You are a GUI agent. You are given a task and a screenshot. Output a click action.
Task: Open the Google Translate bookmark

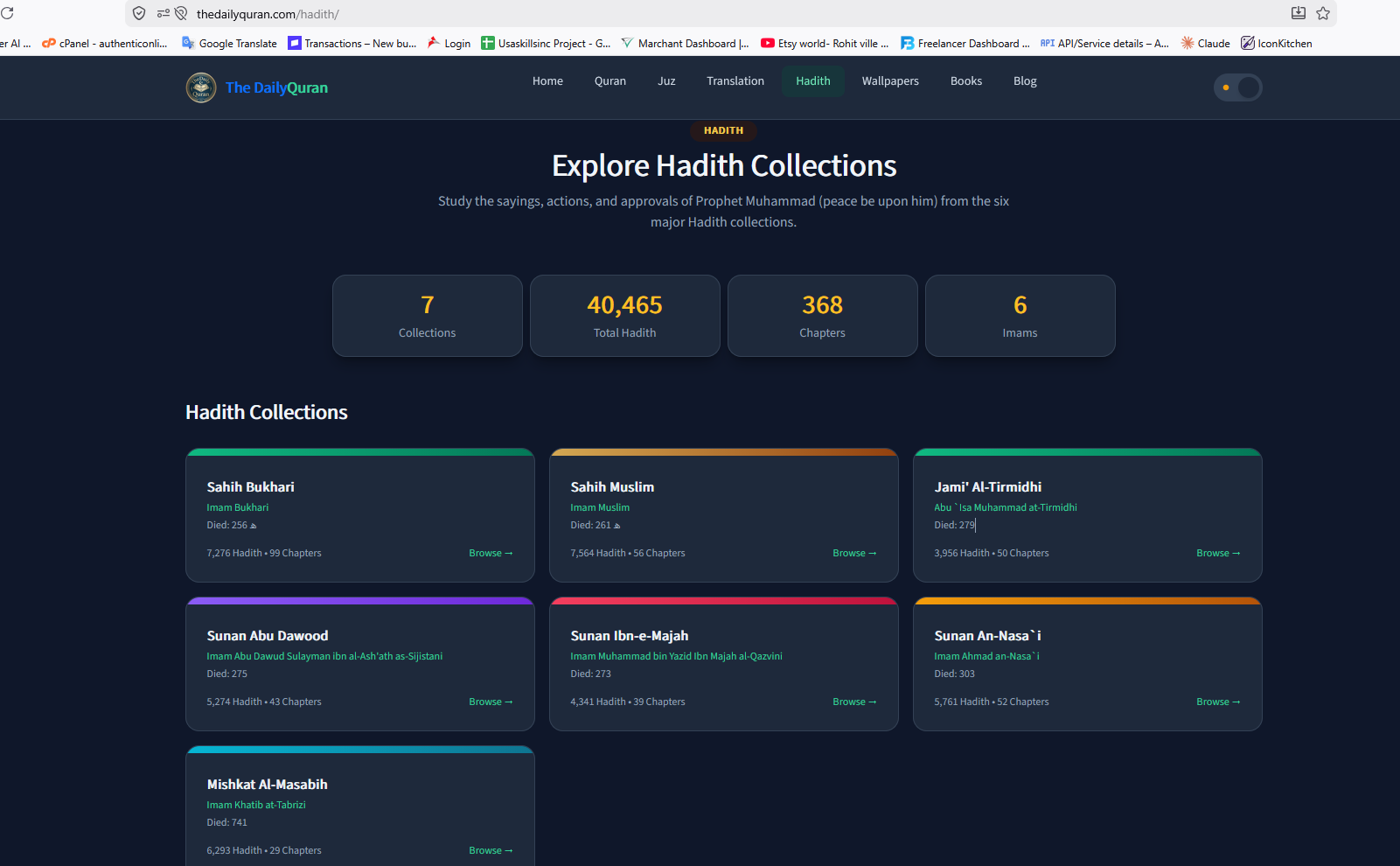click(229, 43)
